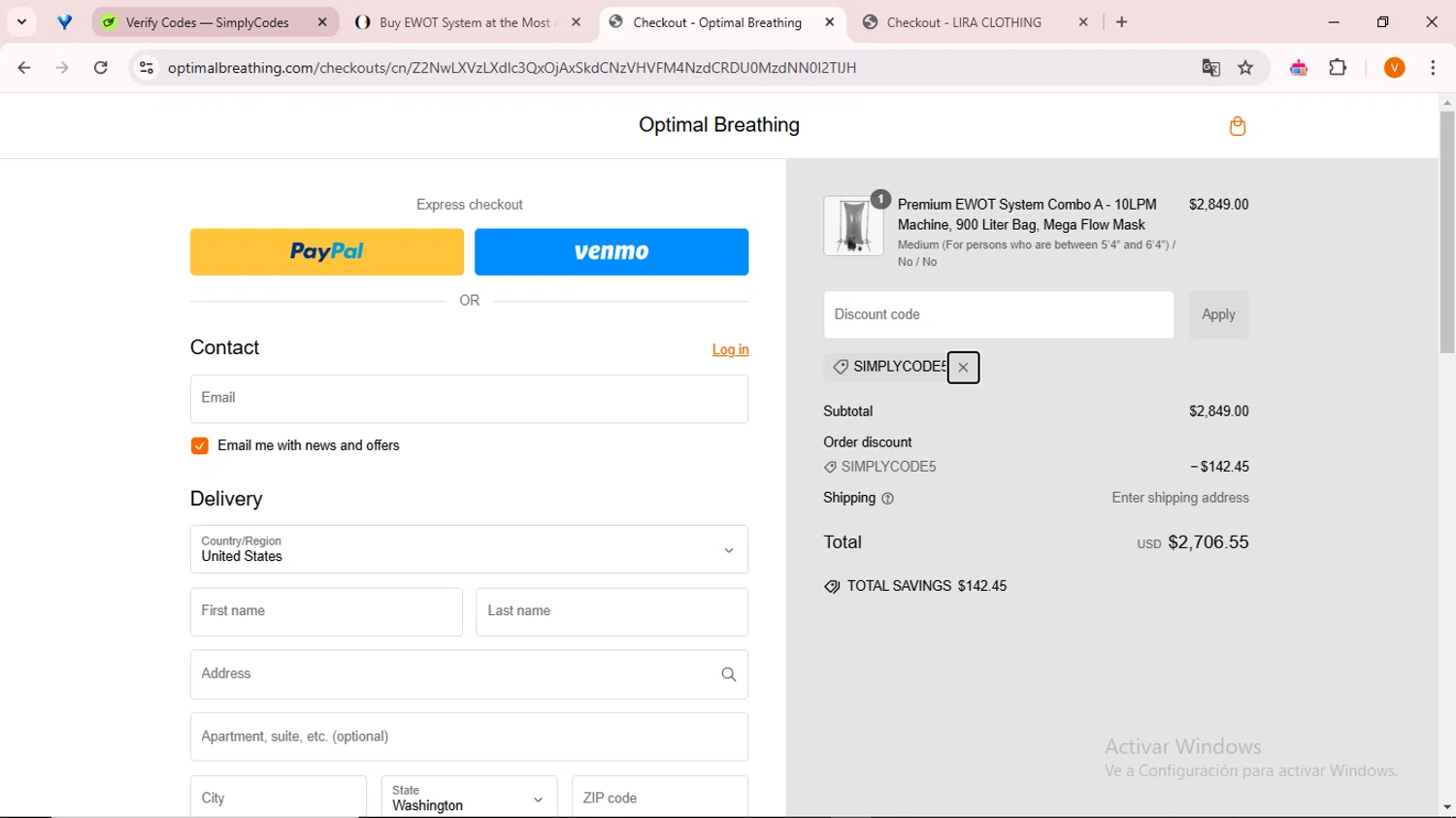Open the shopping bag cart icon
This screenshot has width=1456, height=818.
point(1237,126)
